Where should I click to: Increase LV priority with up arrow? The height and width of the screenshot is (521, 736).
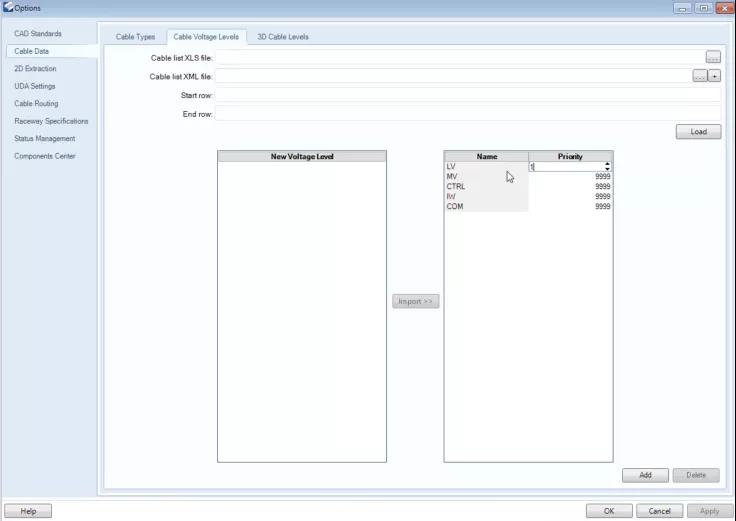point(607,164)
